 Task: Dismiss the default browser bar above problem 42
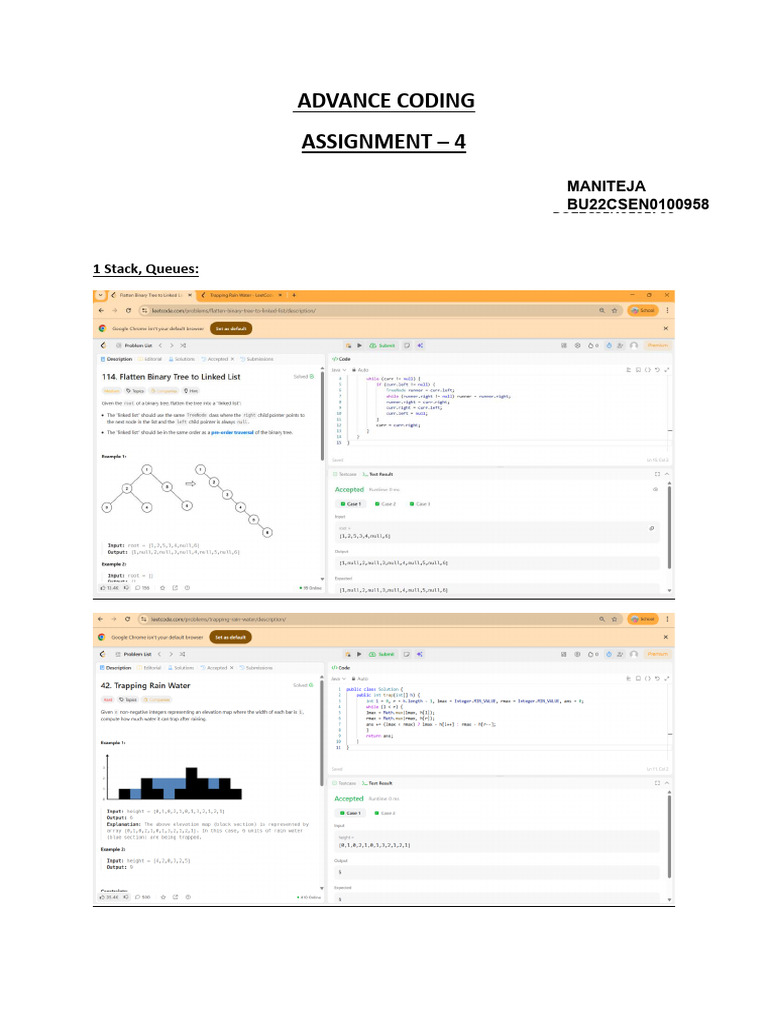point(665,637)
